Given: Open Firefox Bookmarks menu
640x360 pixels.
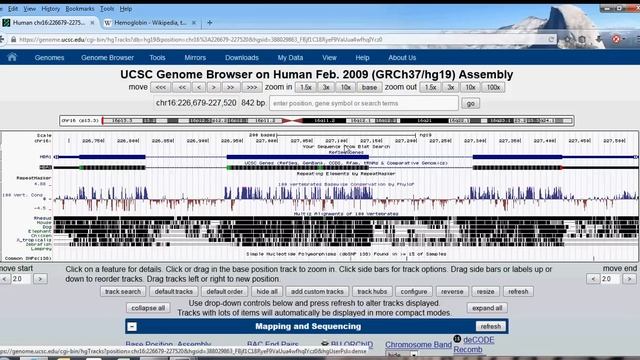Looking at the screenshot, I should pyautogui.click(x=80, y=9).
